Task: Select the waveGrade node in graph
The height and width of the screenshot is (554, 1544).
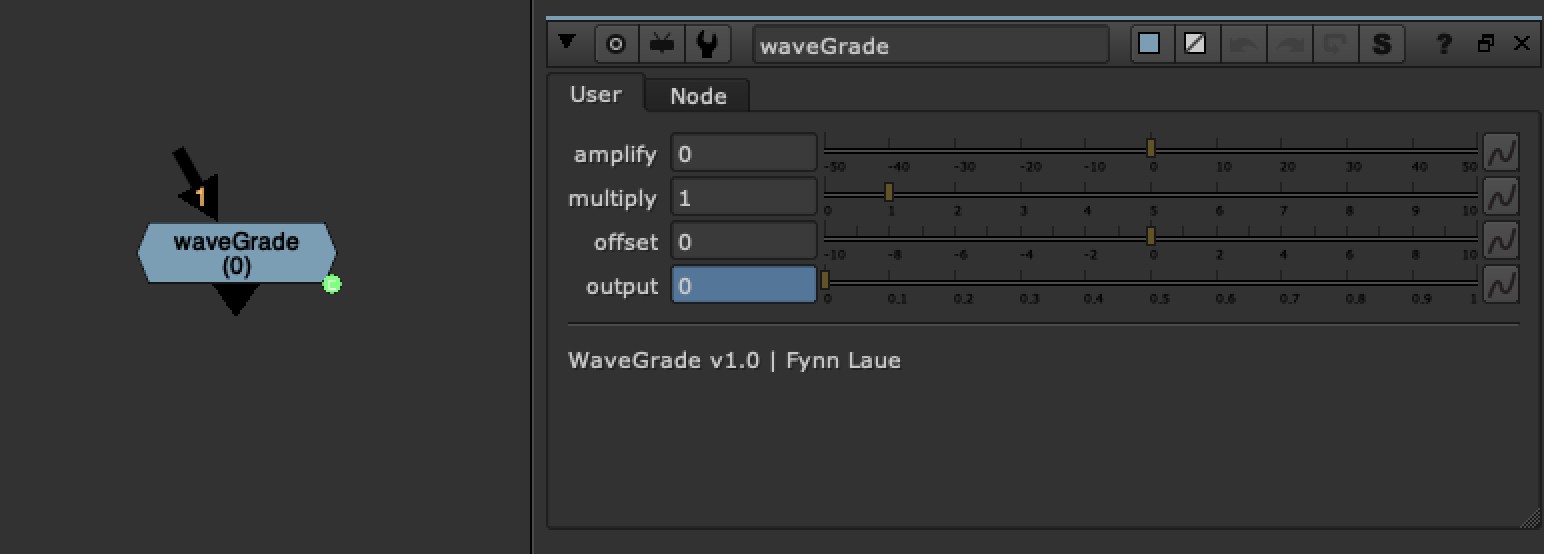Action: pos(237,253)
